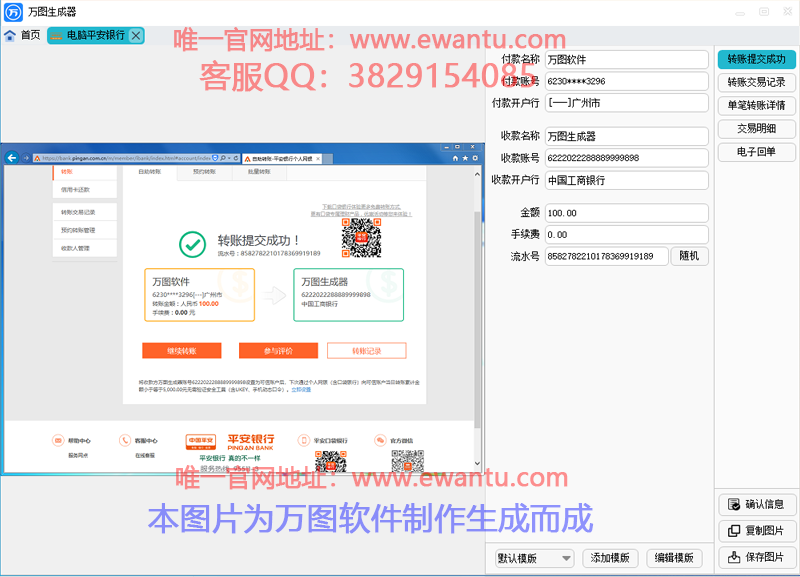
Task: Click the forward arrow in the preview browser
Action: click(26, 158)
